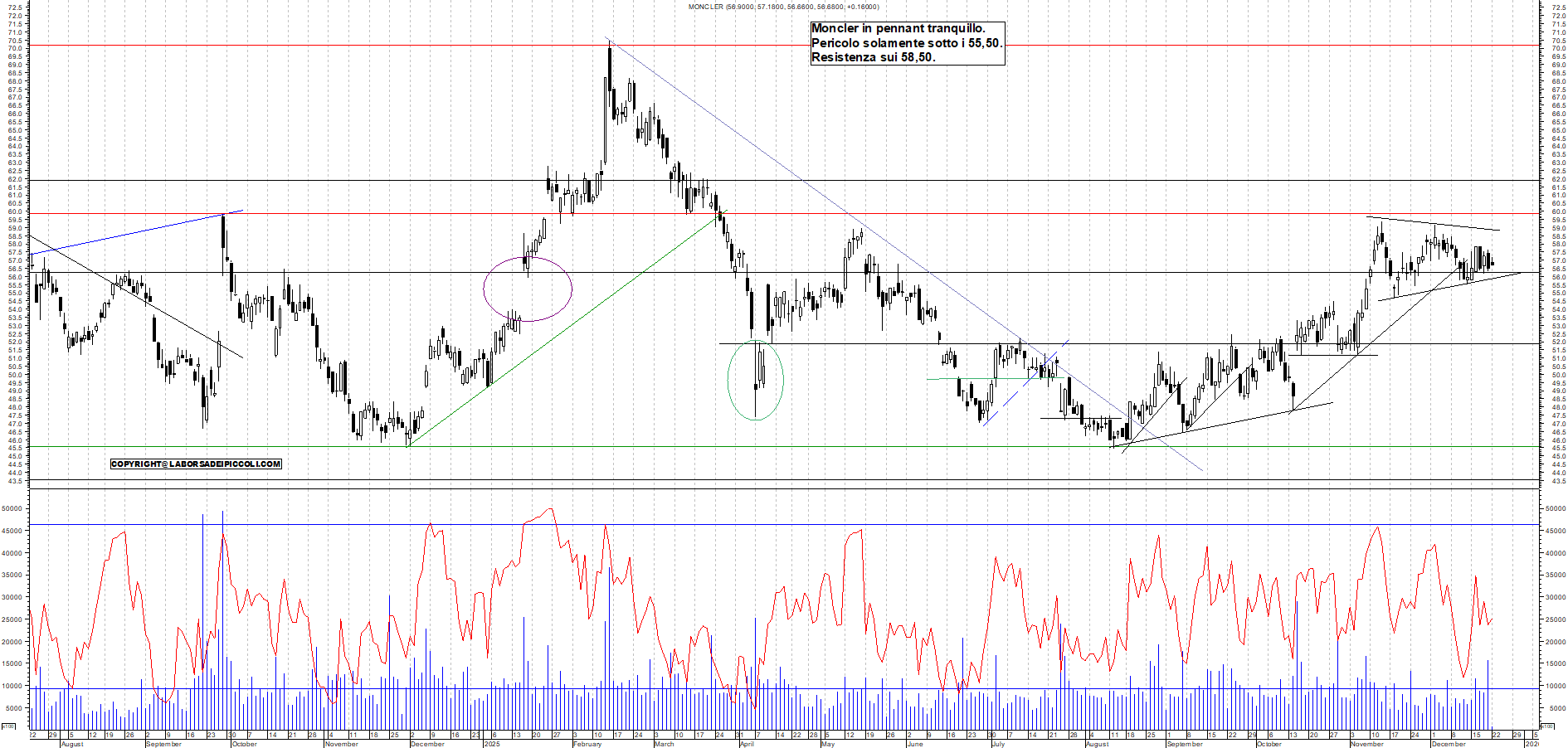Click the 'May' label on the time axis
This screenshot has height=748, width=1568.
pyautogui.click(x=827, y=744)
